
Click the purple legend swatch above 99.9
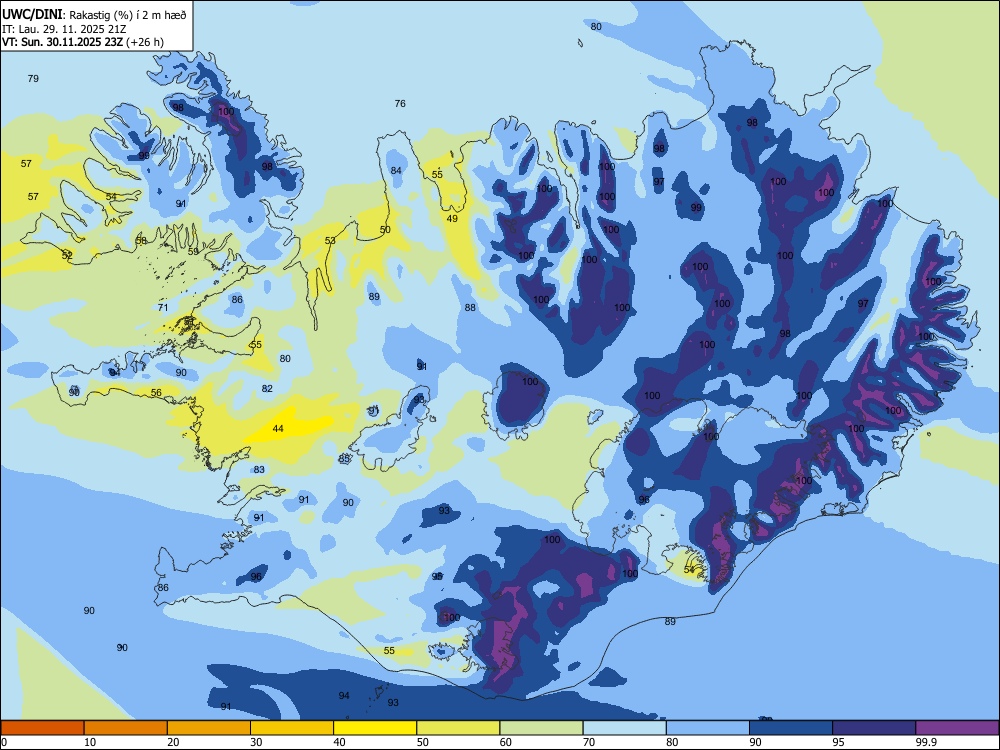957,728
